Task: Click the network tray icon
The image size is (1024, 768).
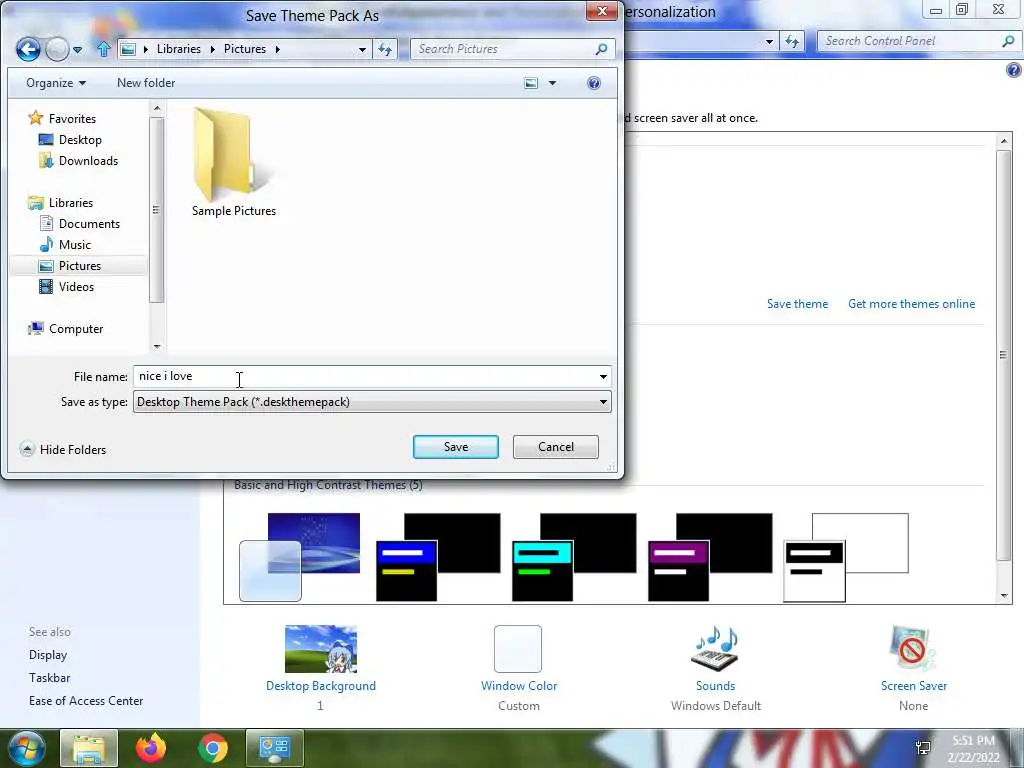Action: 923,747
